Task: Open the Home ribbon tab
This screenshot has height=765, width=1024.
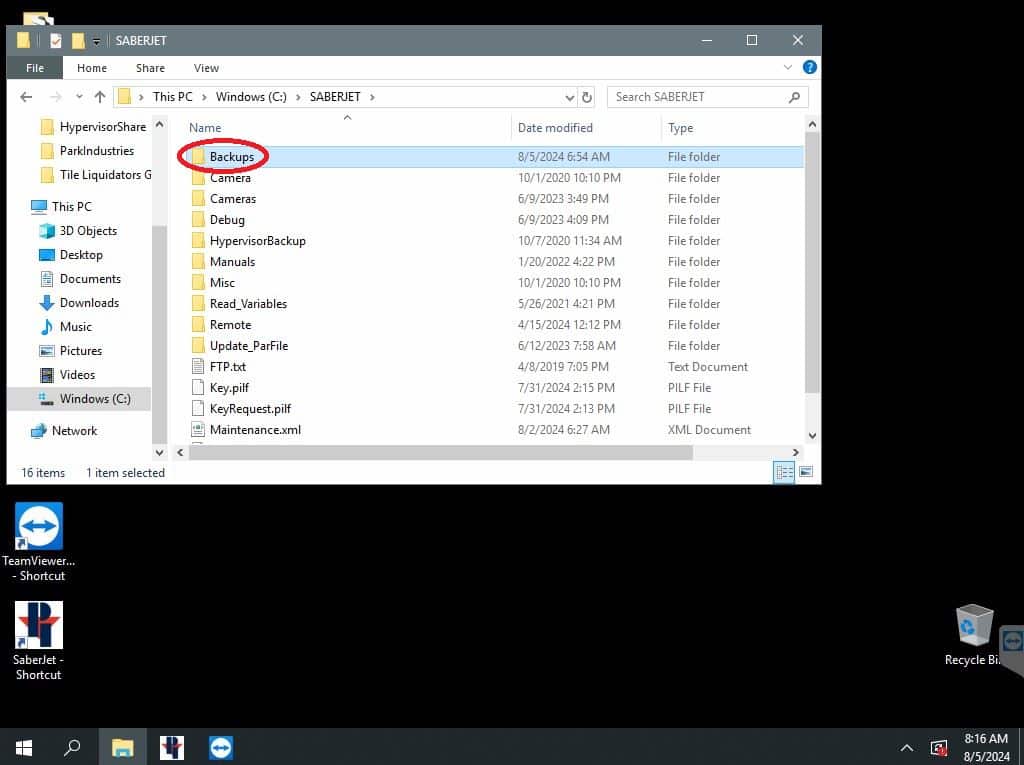Action: click(91, 68)
